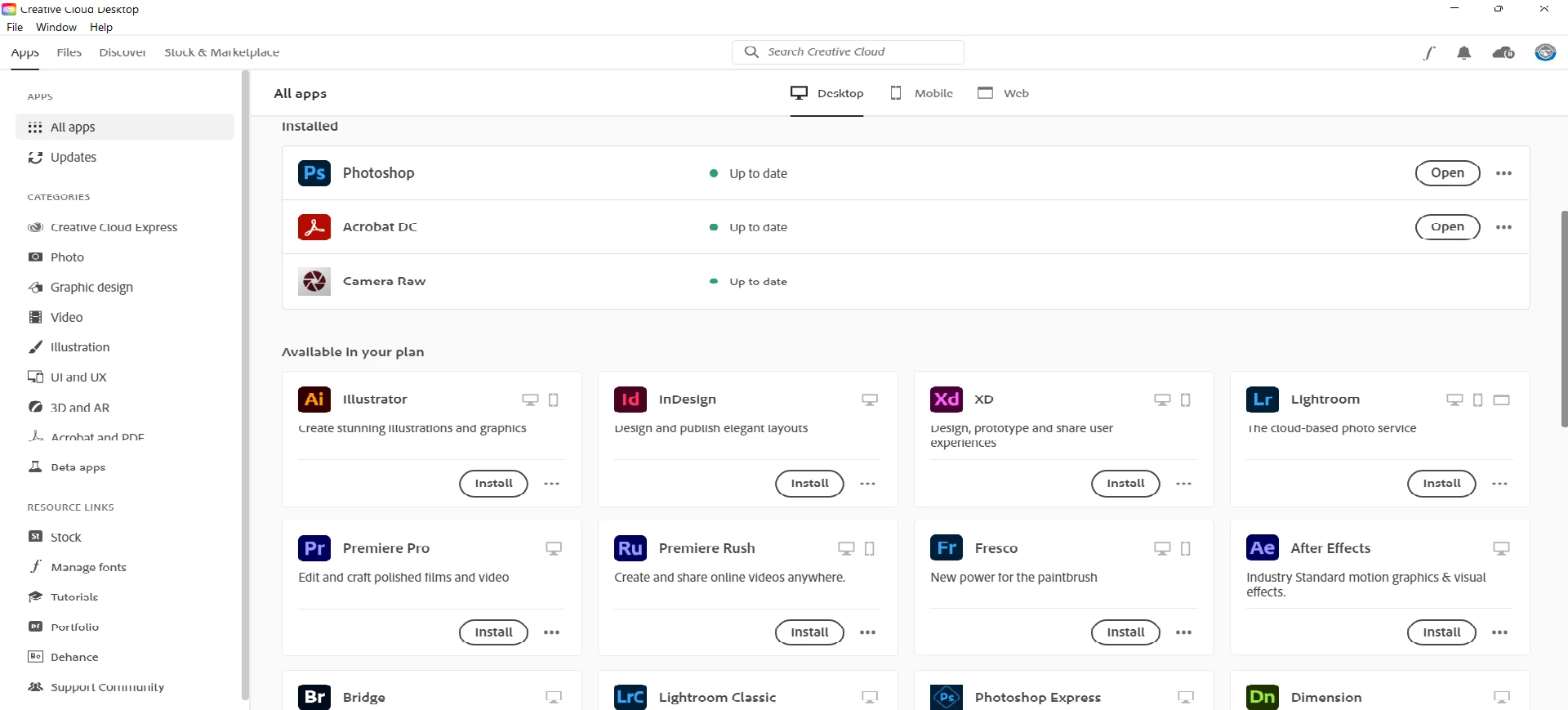
Task: Open more options menu for After Effects
Action: pos(1499,632)
